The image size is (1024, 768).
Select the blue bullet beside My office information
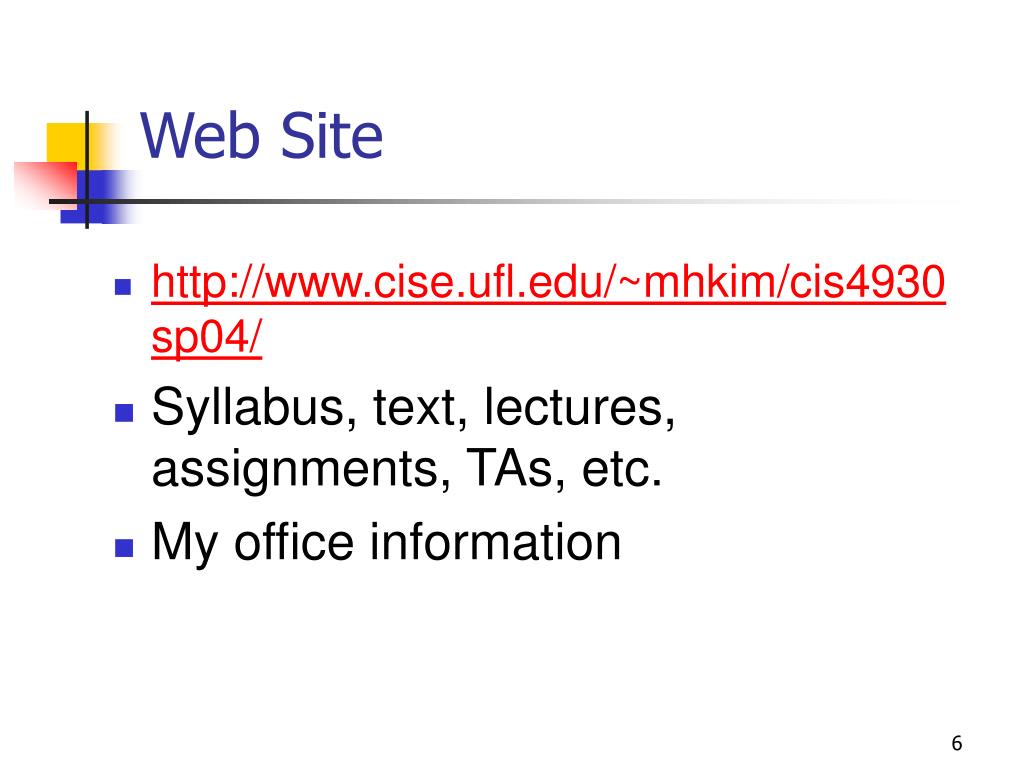pos(123,547)
